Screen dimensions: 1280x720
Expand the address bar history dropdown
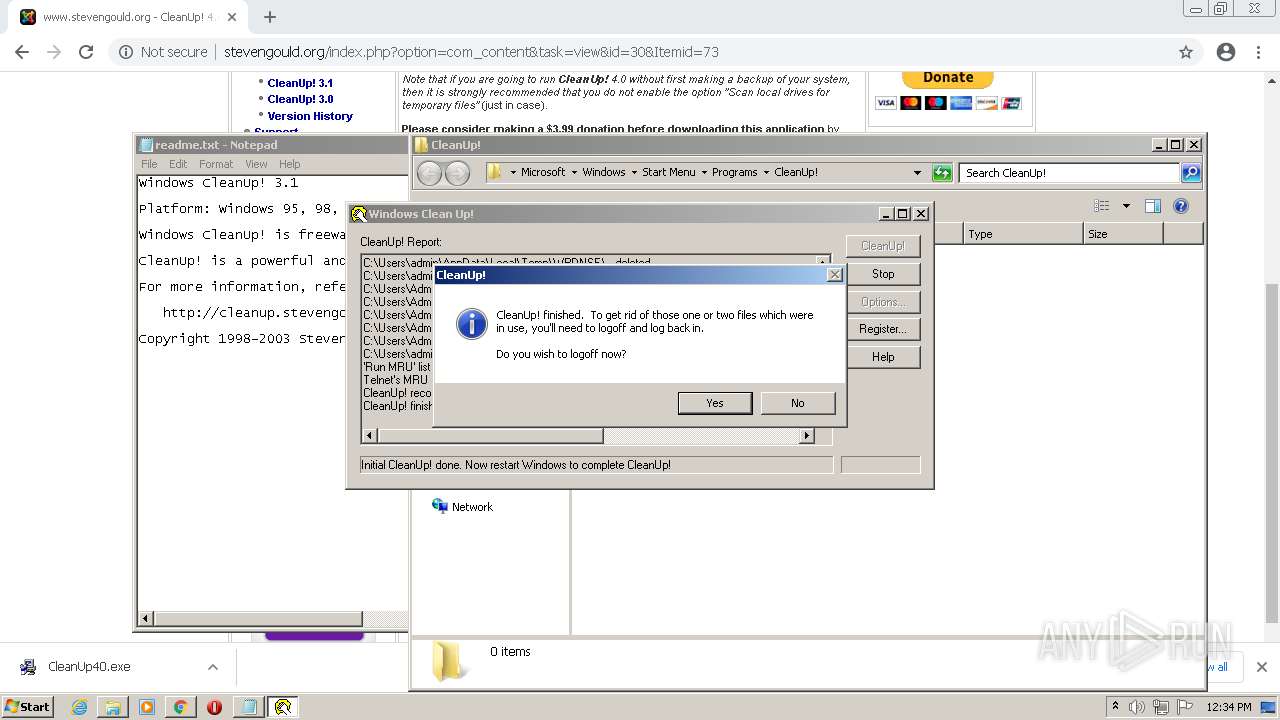[x=917, y=173]
